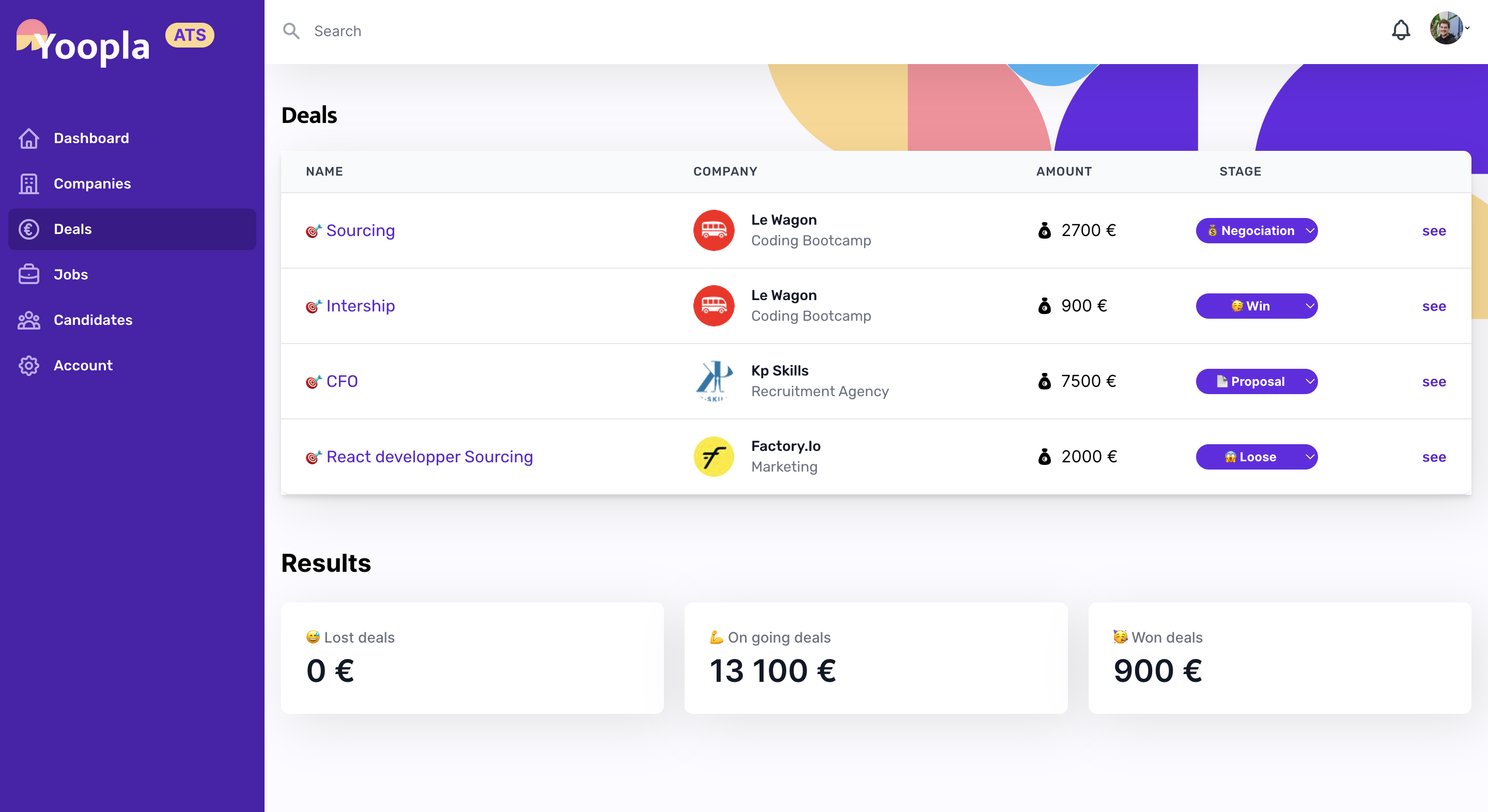Screen dimensions: 1488x812
Task: Click the Kp Skills company logo
Action: click(x=714, y=381)
